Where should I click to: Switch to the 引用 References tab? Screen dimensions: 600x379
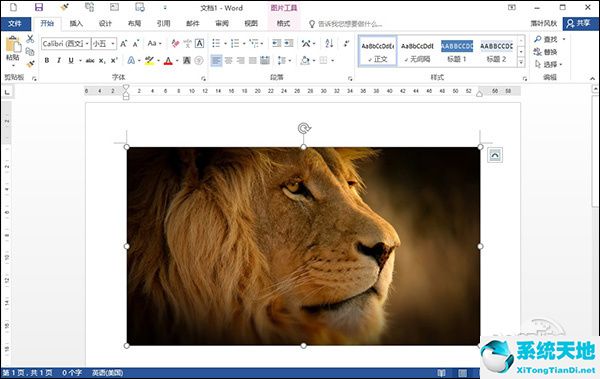click(x=163, y=24)
